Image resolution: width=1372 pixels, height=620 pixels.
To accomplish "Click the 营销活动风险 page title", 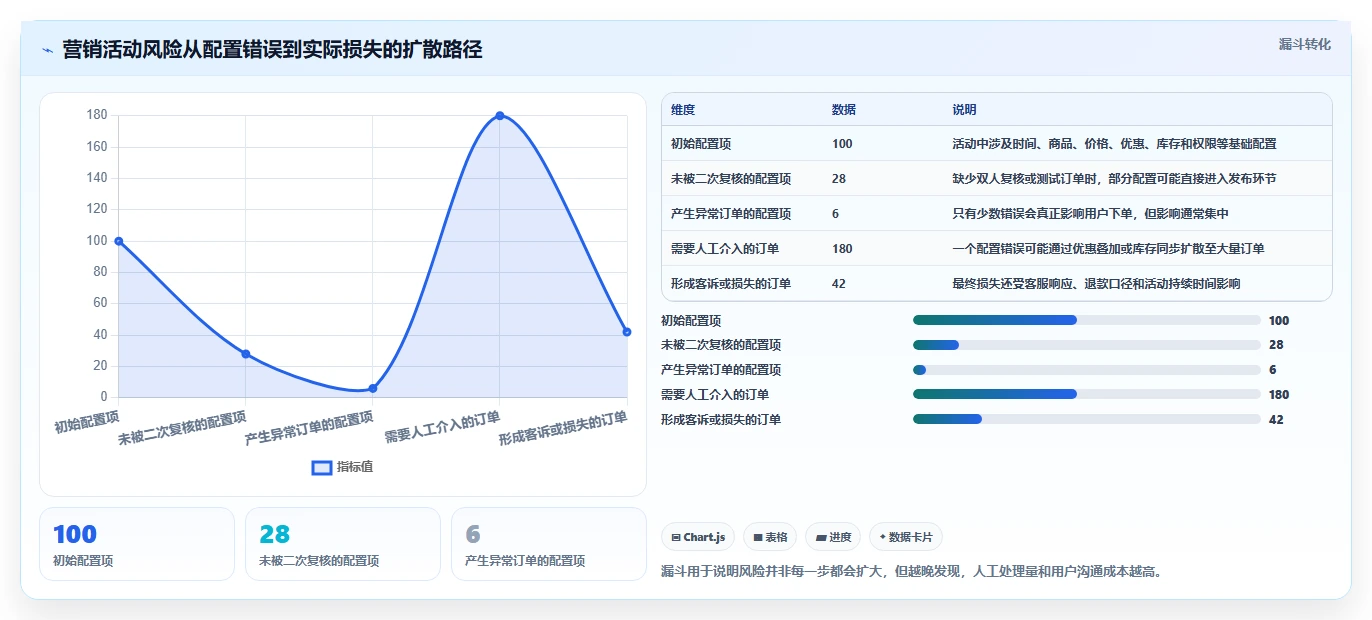I will tap(272, 49).
